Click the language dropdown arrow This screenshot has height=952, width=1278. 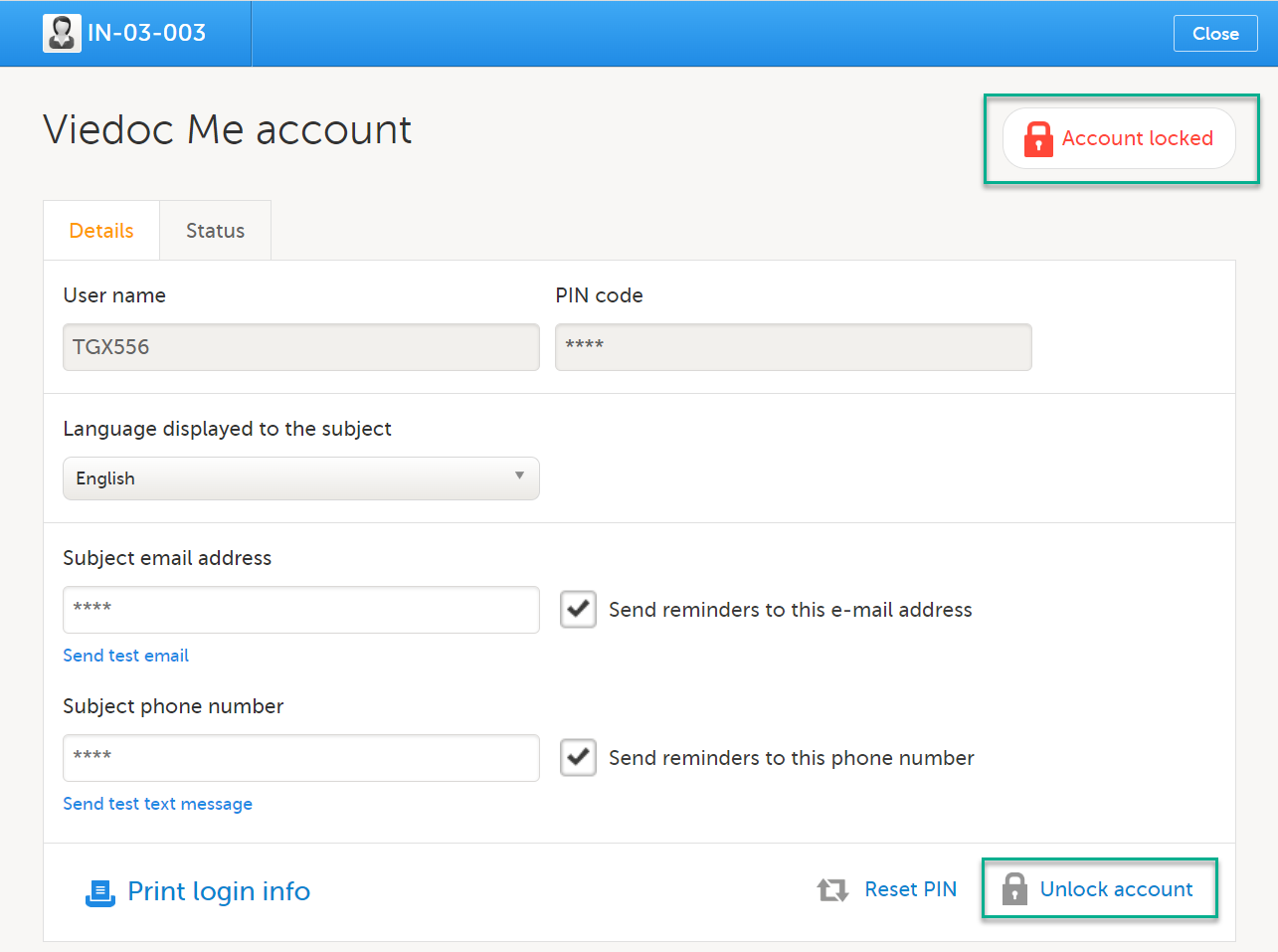519,476
